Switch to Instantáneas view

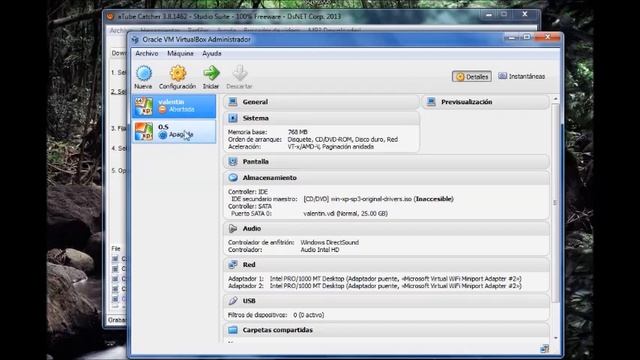521,76
